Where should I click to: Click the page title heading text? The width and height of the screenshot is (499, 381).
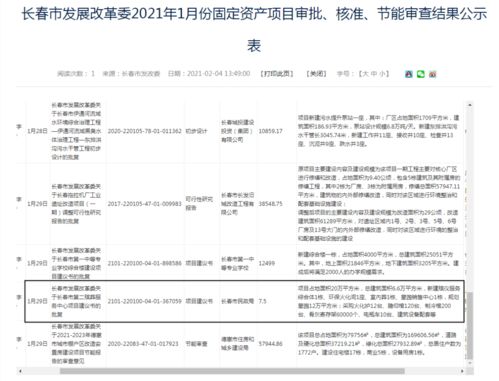click(254, 30)
